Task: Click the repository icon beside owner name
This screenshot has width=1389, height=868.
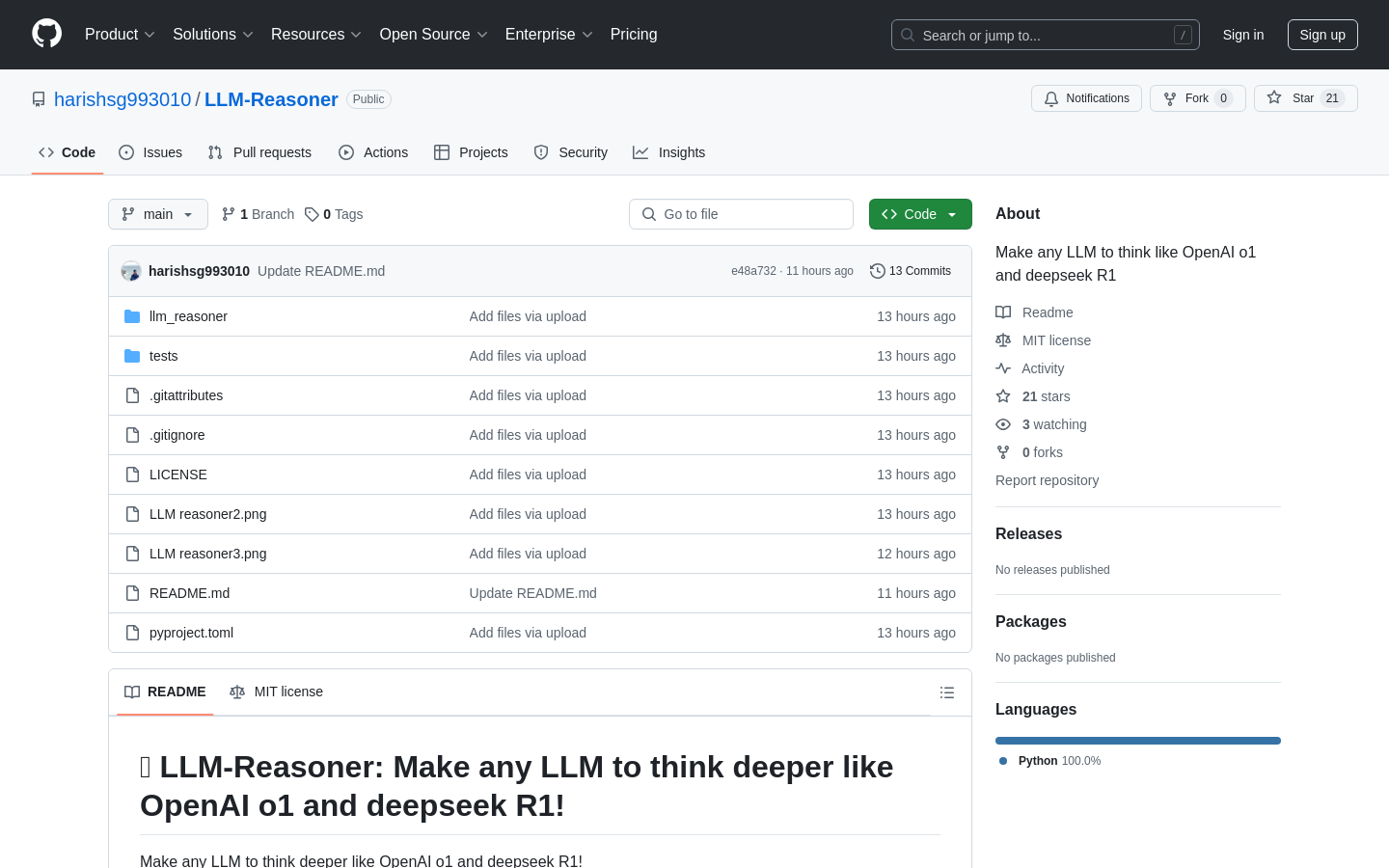Action: tap(39, 99)
